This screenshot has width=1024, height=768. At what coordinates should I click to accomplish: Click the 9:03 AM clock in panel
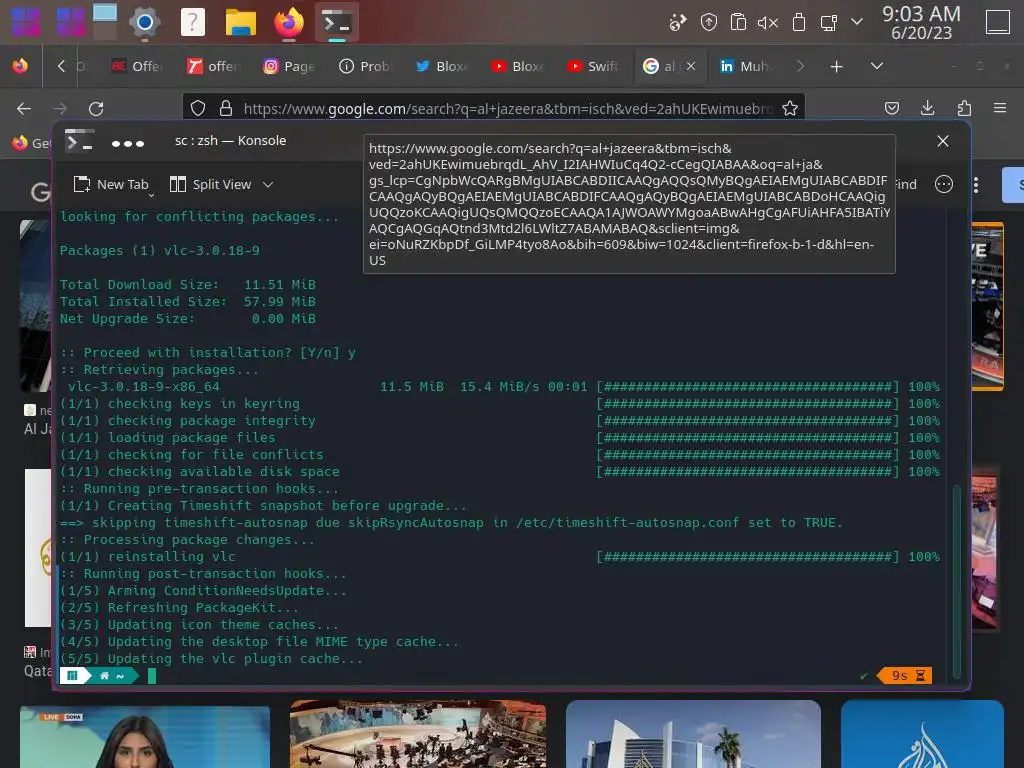tap(921, 22)
